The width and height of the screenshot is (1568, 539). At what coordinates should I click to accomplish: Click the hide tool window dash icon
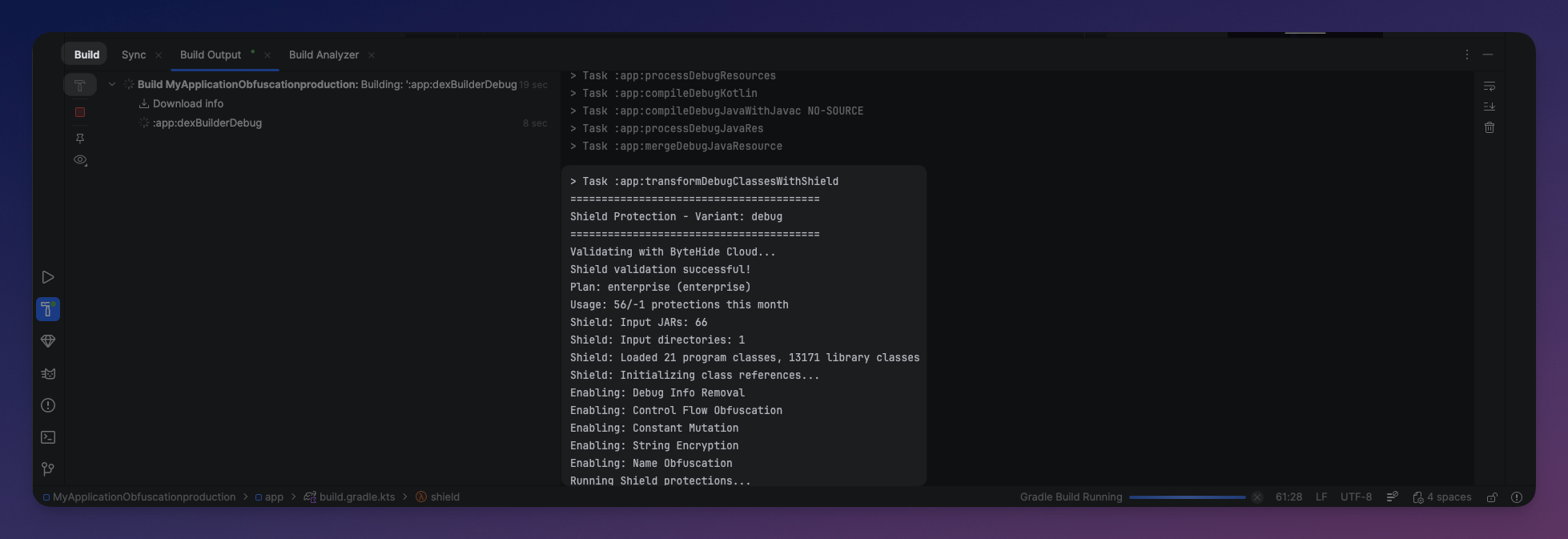coord(1488,54)
